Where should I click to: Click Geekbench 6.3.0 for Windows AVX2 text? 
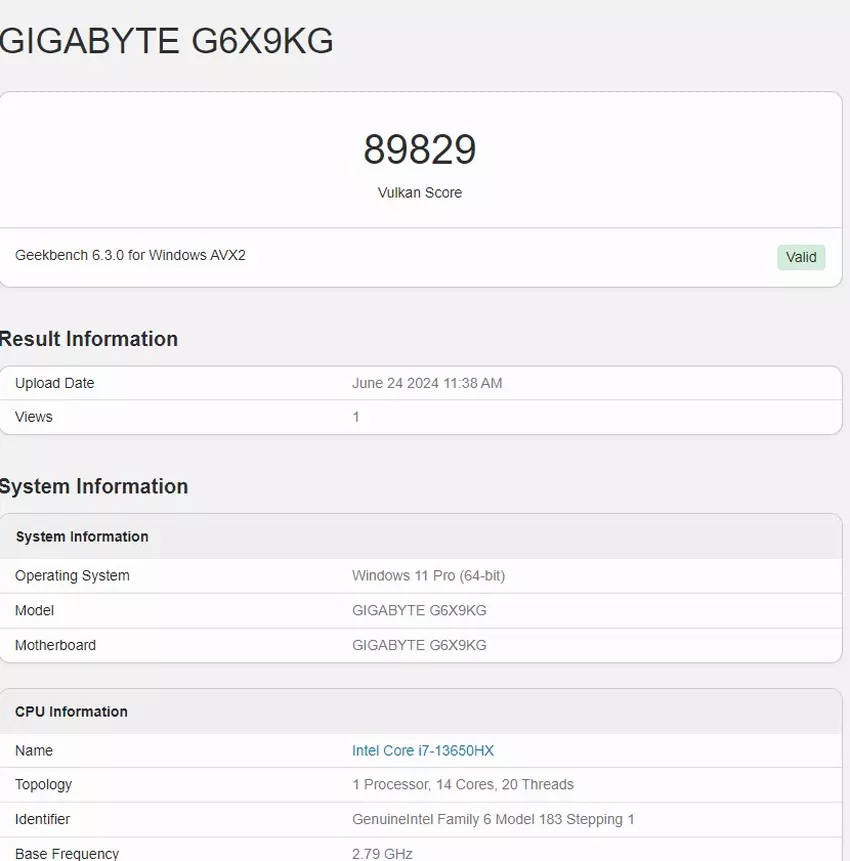130,256
